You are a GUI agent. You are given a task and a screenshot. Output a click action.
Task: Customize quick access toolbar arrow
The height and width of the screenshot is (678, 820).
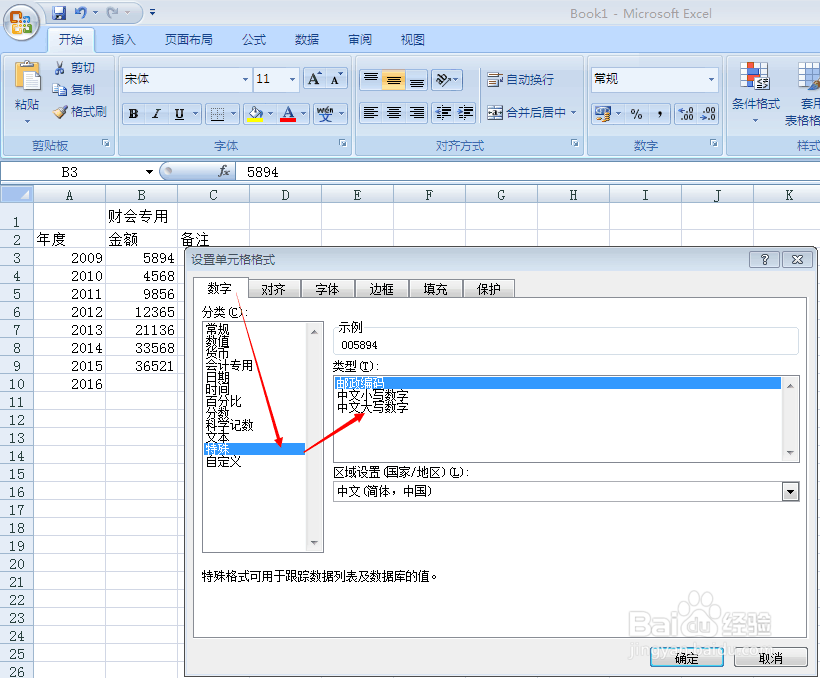[x=152, y=13]
